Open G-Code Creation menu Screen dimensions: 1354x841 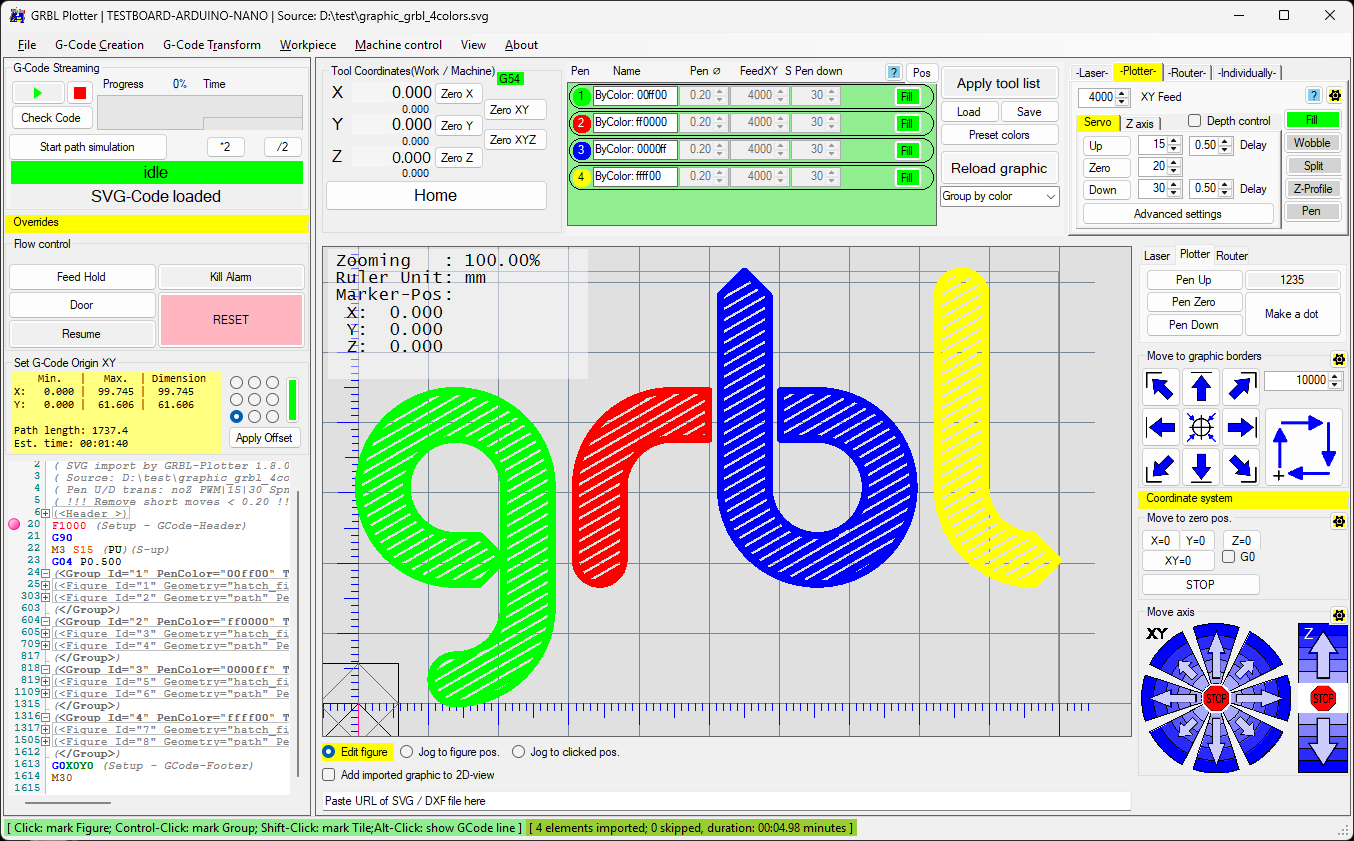99,45
